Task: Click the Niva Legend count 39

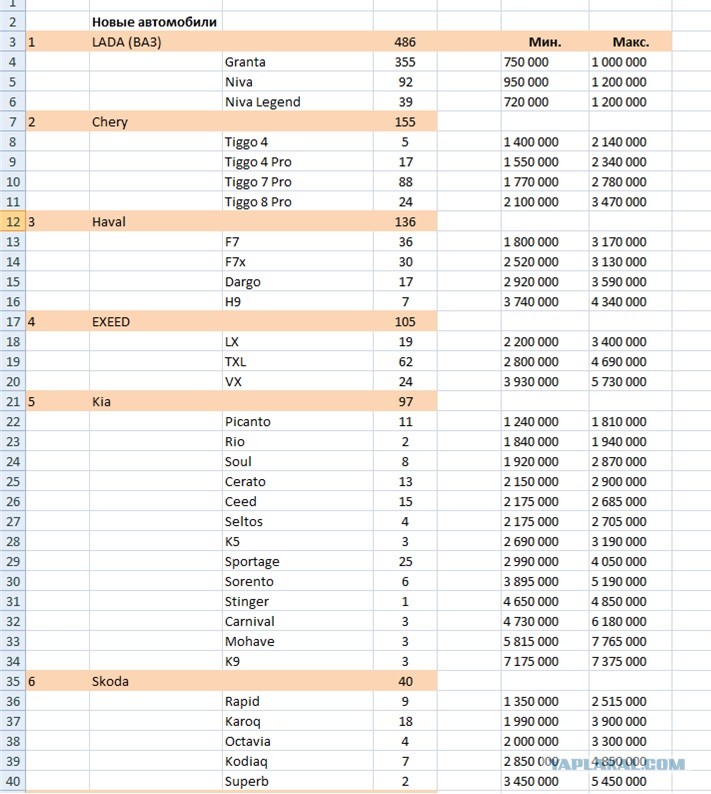Action: pos(405,102)
